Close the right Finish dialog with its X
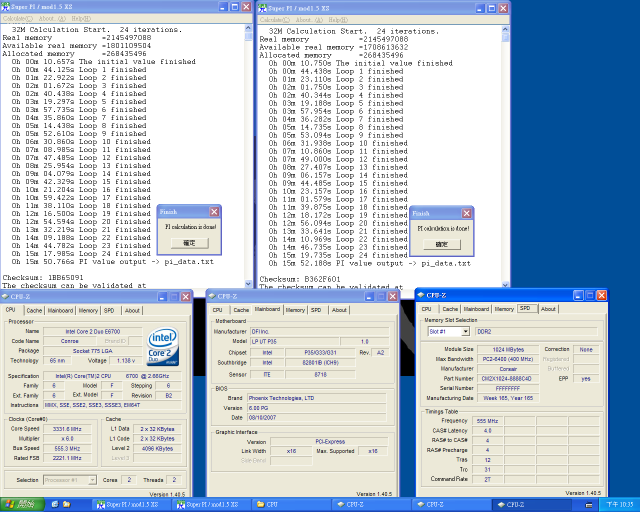The height and width of the screenshot is (512, 640). tap(467, 213)
